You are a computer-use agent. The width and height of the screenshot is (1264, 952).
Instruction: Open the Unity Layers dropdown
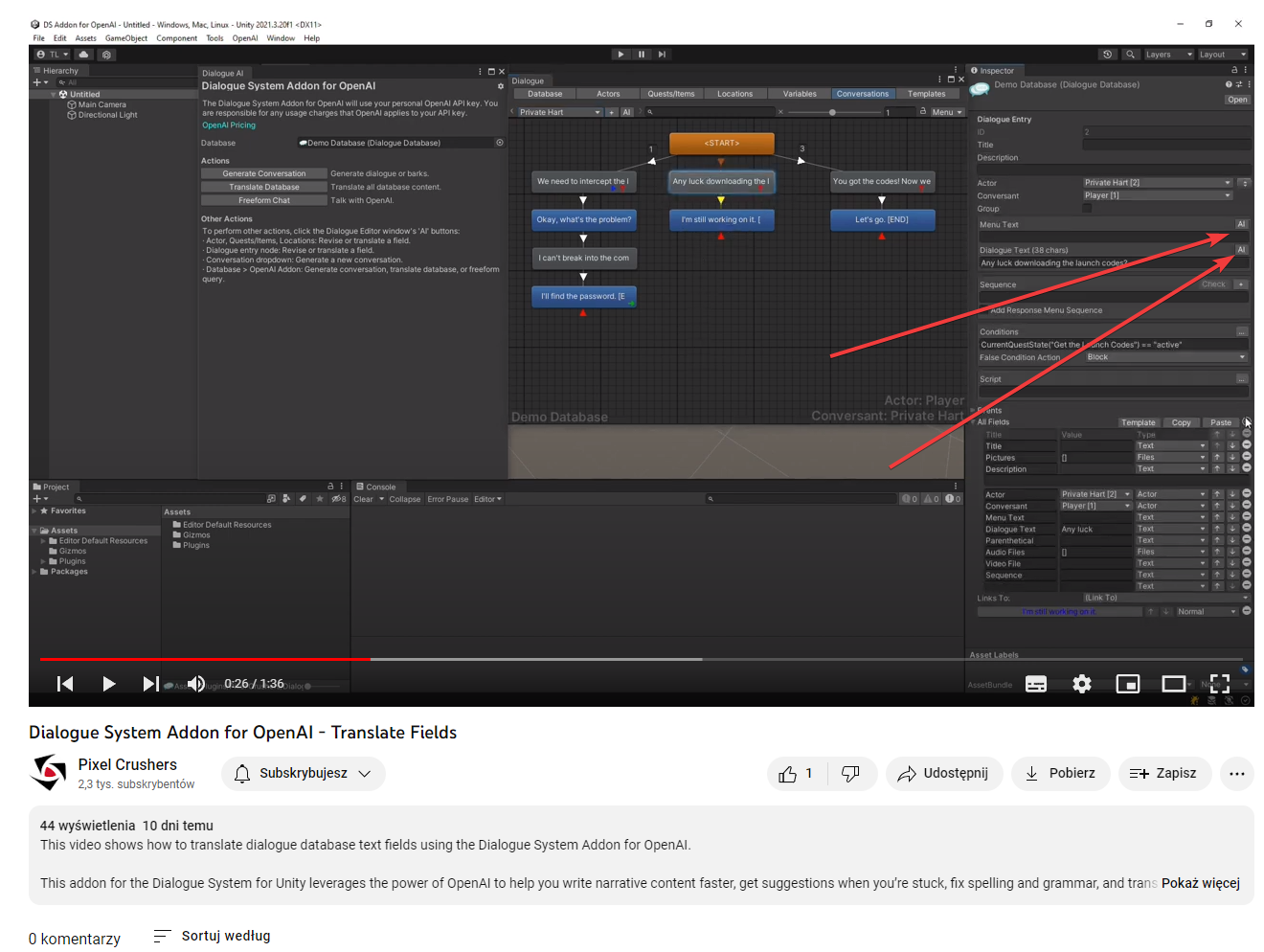(1168, 55)
